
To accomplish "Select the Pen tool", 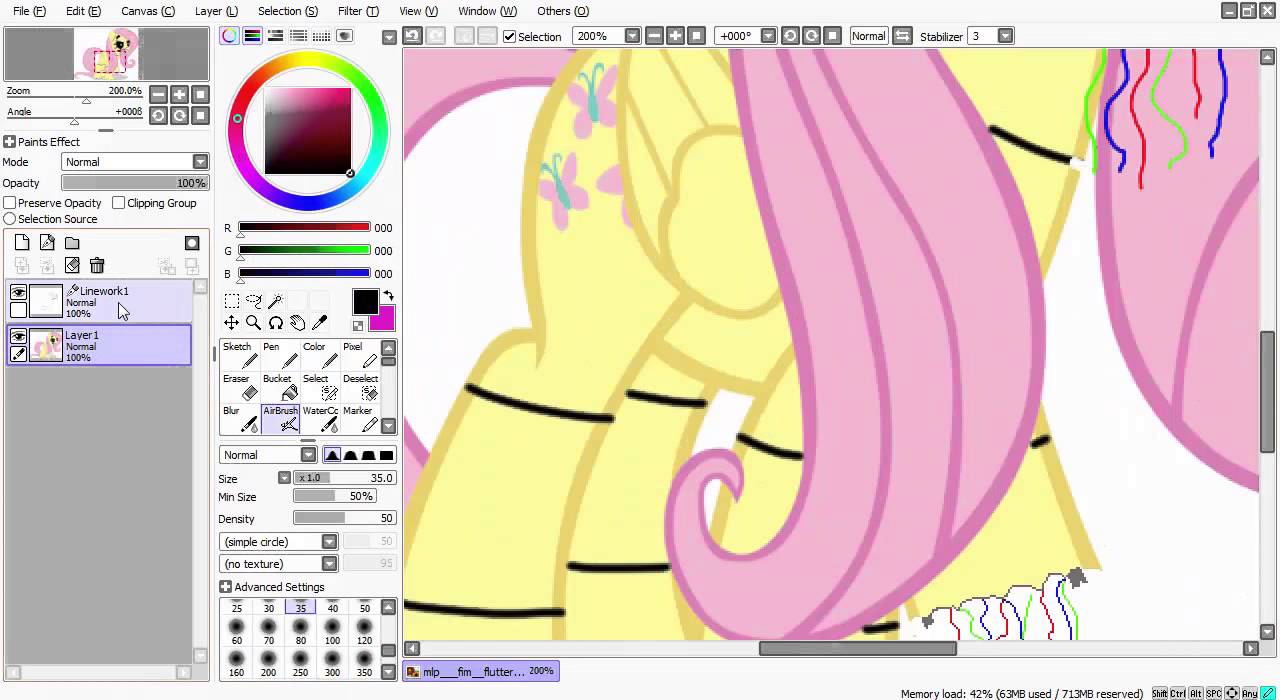I will (279, 355).
